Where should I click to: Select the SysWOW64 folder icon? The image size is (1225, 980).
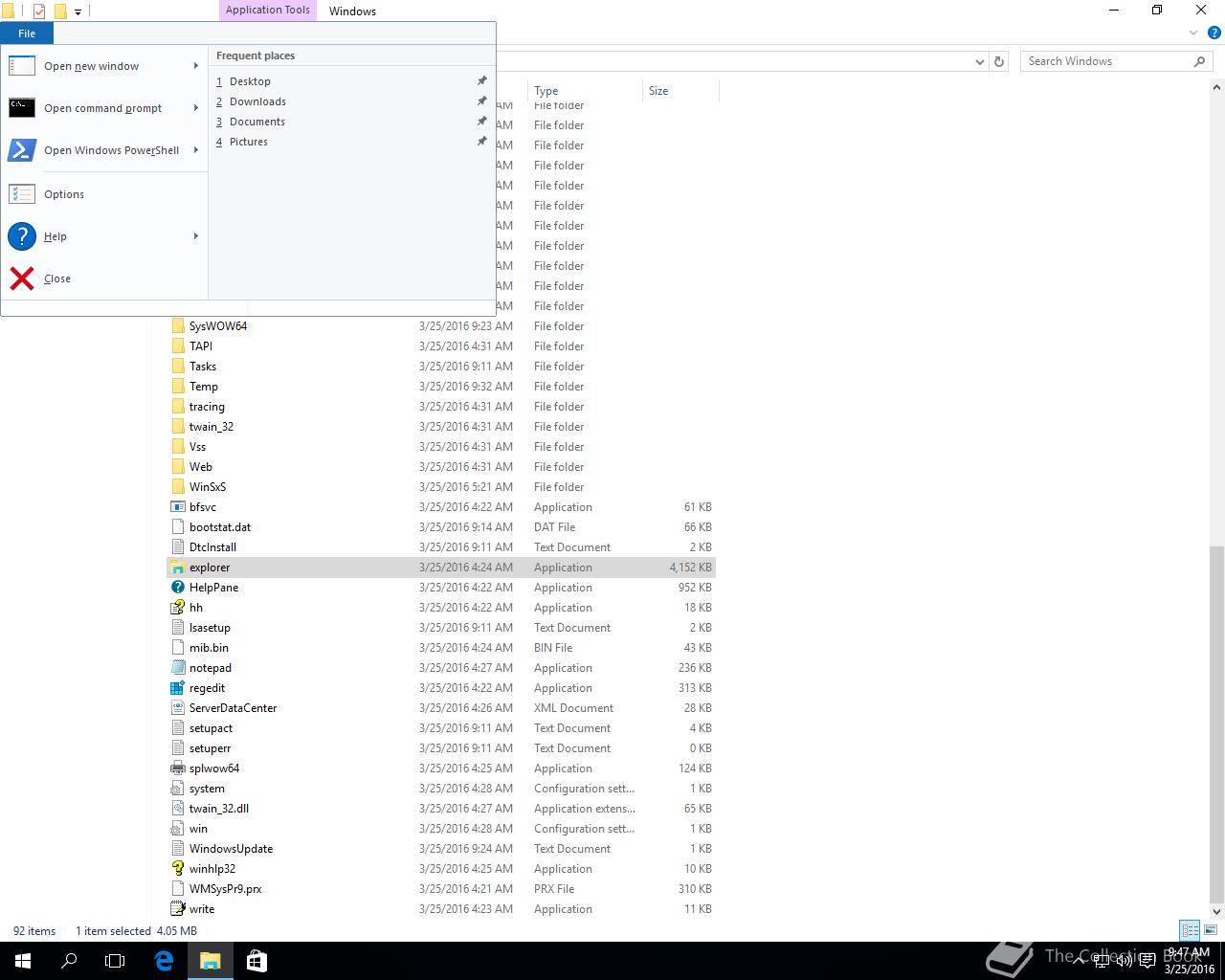coord(177,326)
